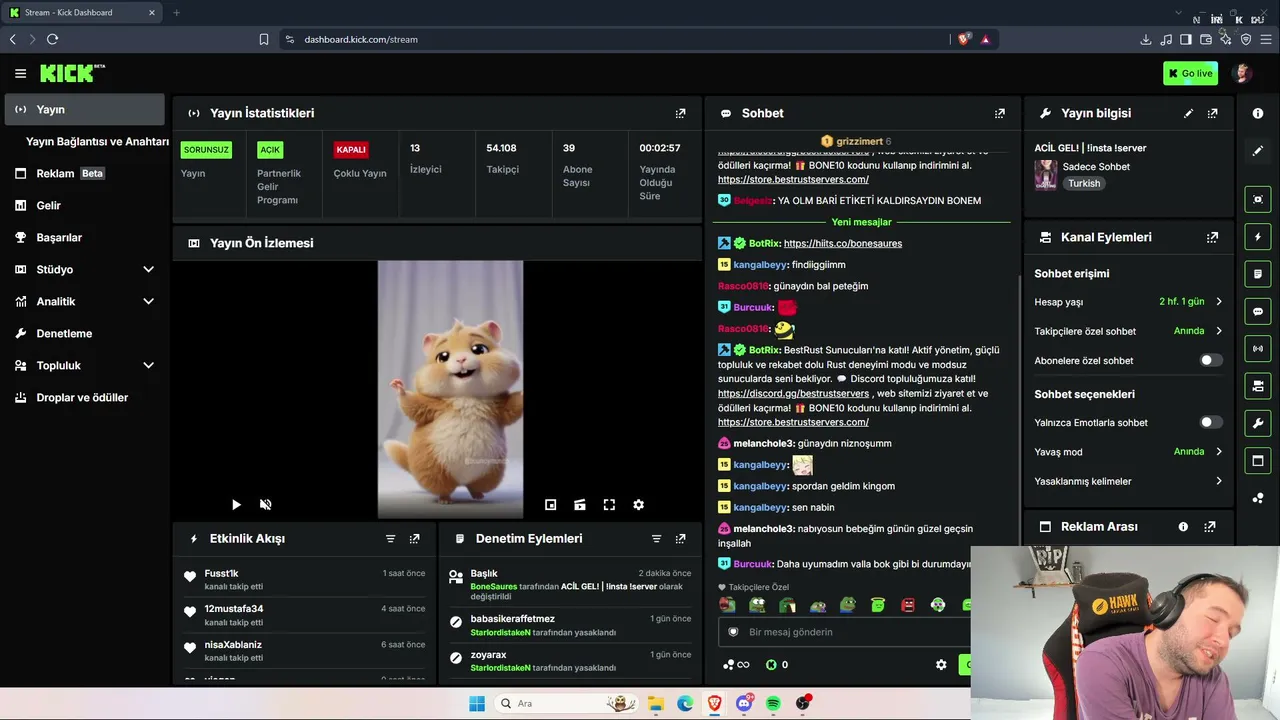Click the Sadece Sohbet category thumbnail

1046,175
